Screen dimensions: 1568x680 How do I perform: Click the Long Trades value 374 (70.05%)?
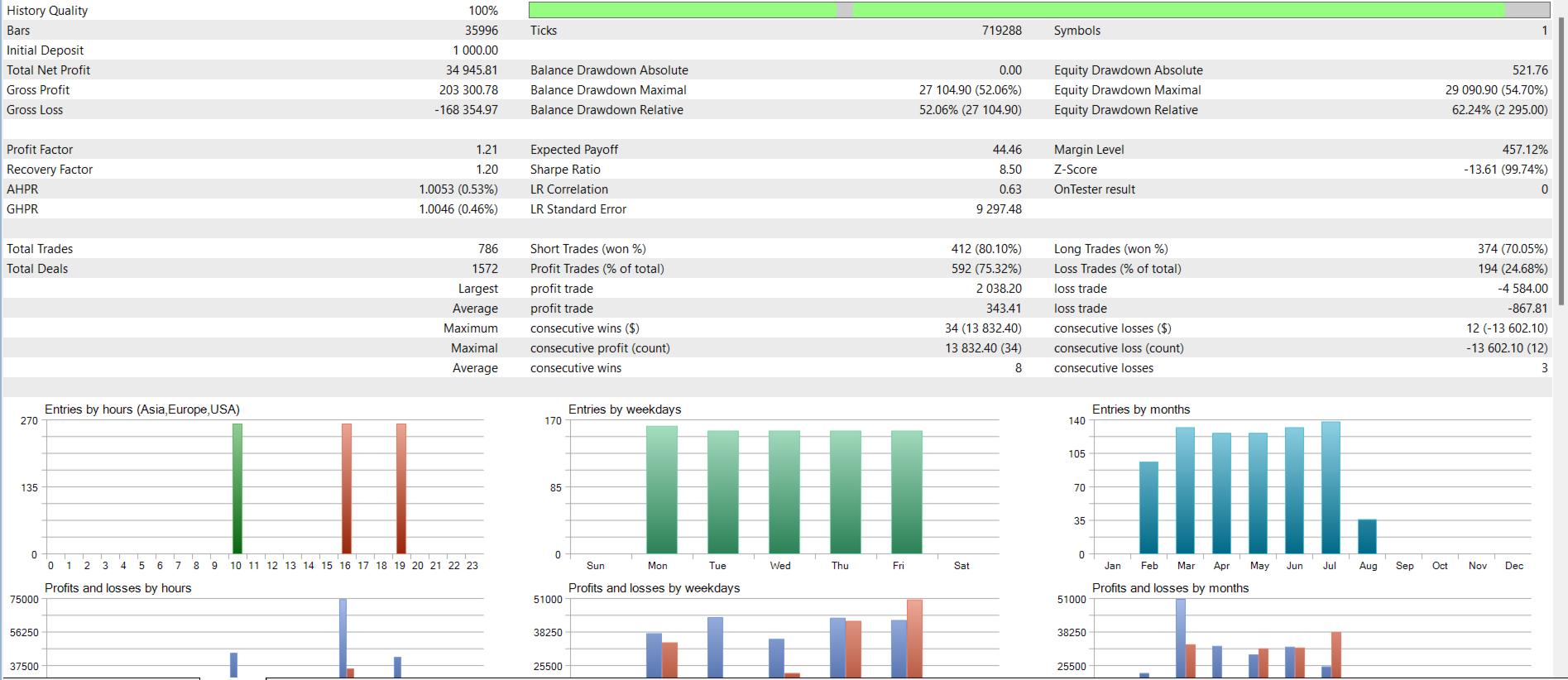[x=1513, y=249]
